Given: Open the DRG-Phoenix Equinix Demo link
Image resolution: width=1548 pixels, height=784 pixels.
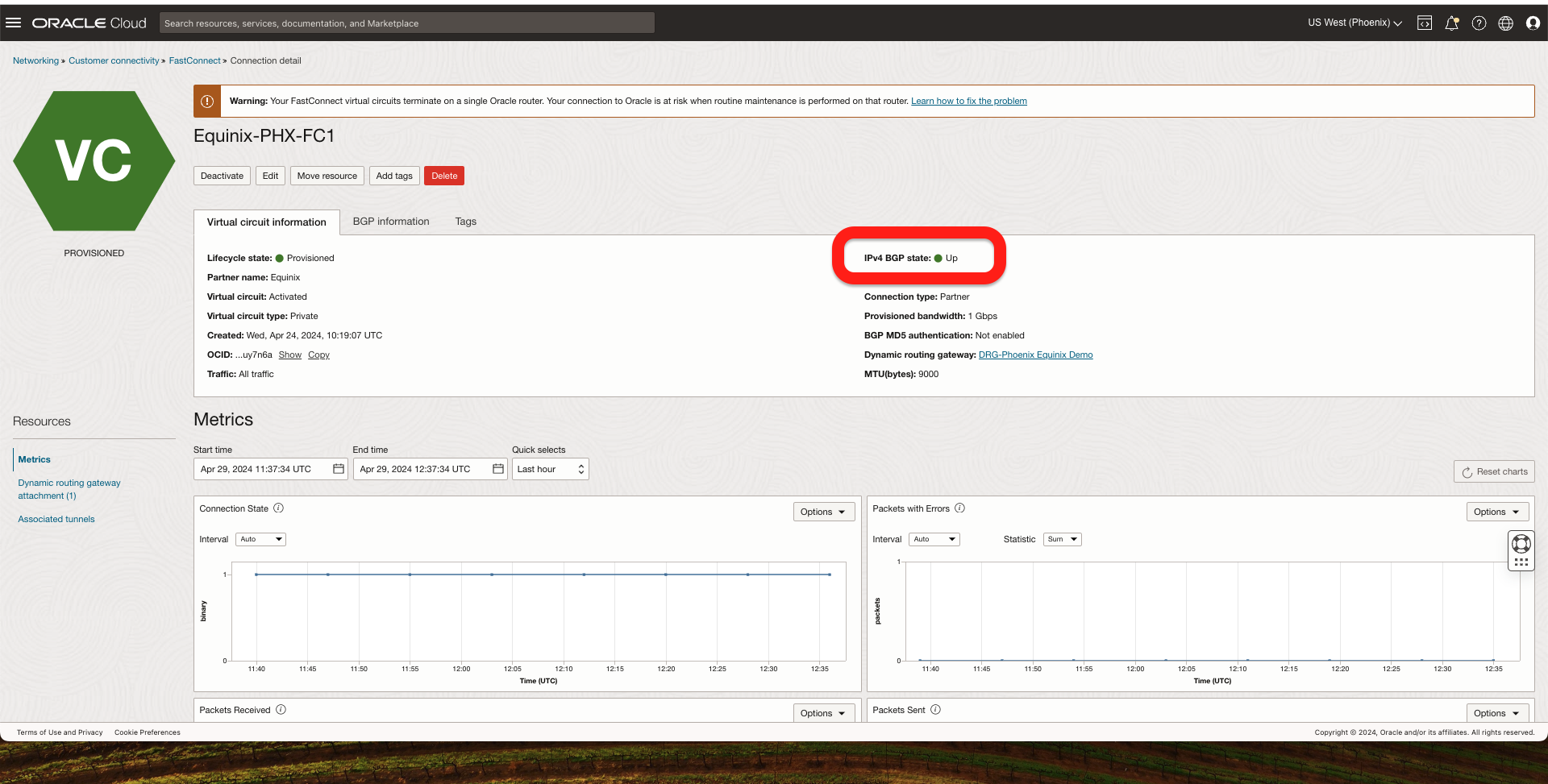Looking at the screenshot, I should (1035, 355).
